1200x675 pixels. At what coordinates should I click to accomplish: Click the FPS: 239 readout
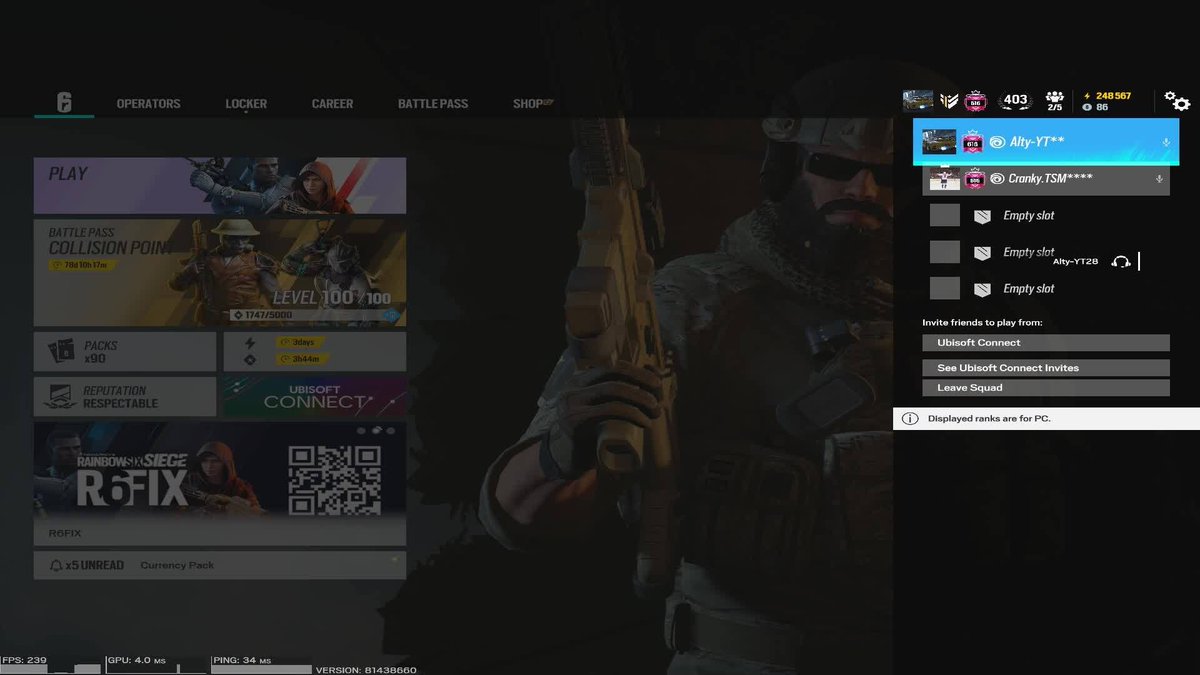coord(25,660)
